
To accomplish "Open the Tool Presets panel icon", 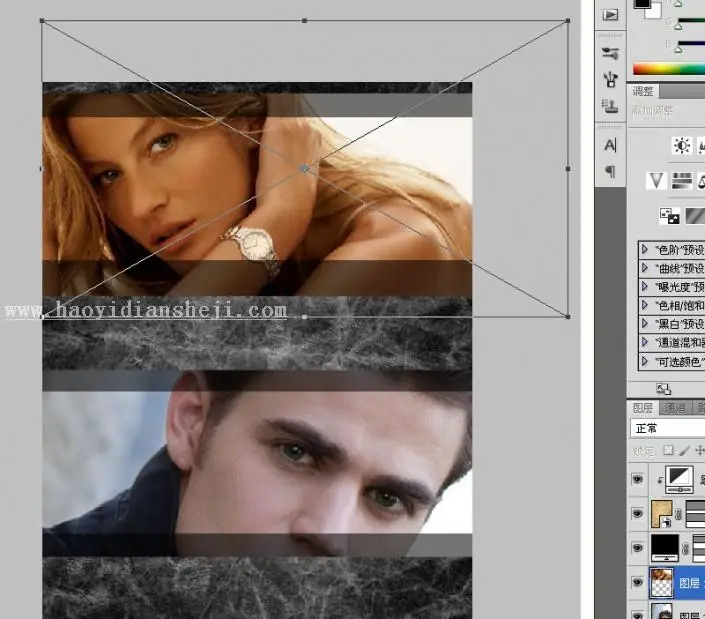I will tap(610, 53).
